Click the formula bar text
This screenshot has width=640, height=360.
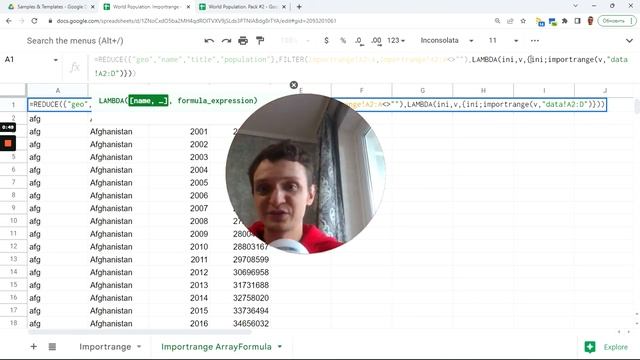(361, 66)
